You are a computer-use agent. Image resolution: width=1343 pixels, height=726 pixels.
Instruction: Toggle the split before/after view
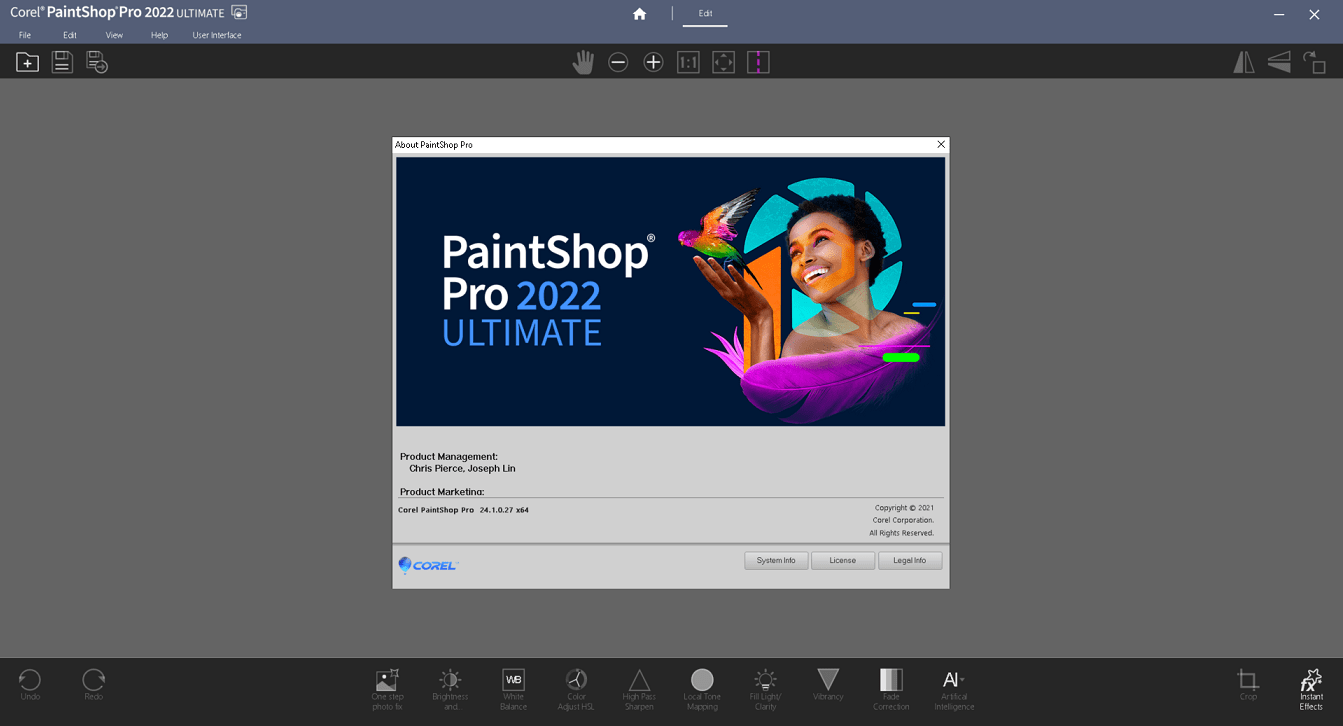(758, 62)
